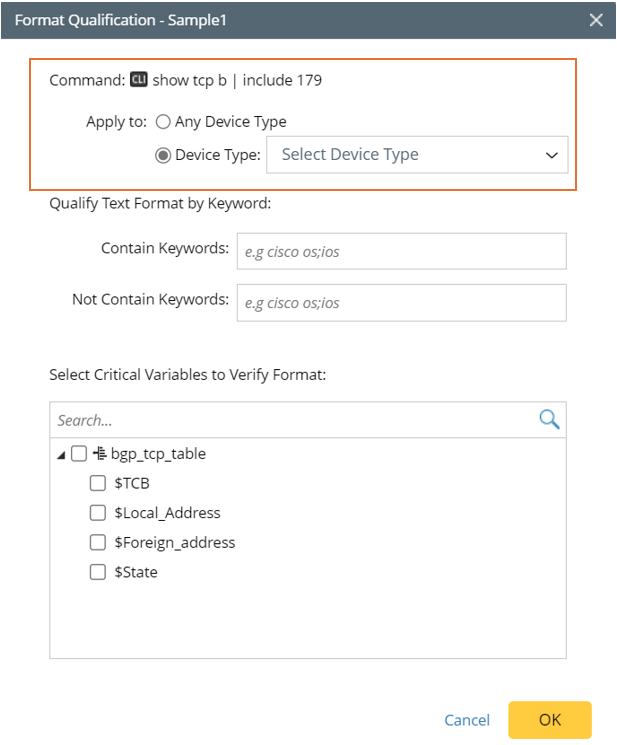
Task: Select the Device Type radio button
Action: 163,155
